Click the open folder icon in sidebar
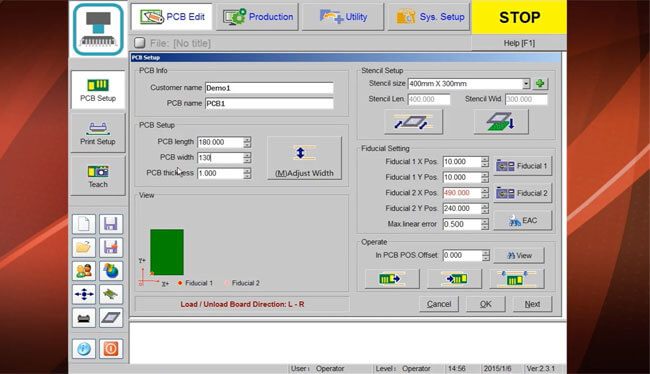 point(84,248)
